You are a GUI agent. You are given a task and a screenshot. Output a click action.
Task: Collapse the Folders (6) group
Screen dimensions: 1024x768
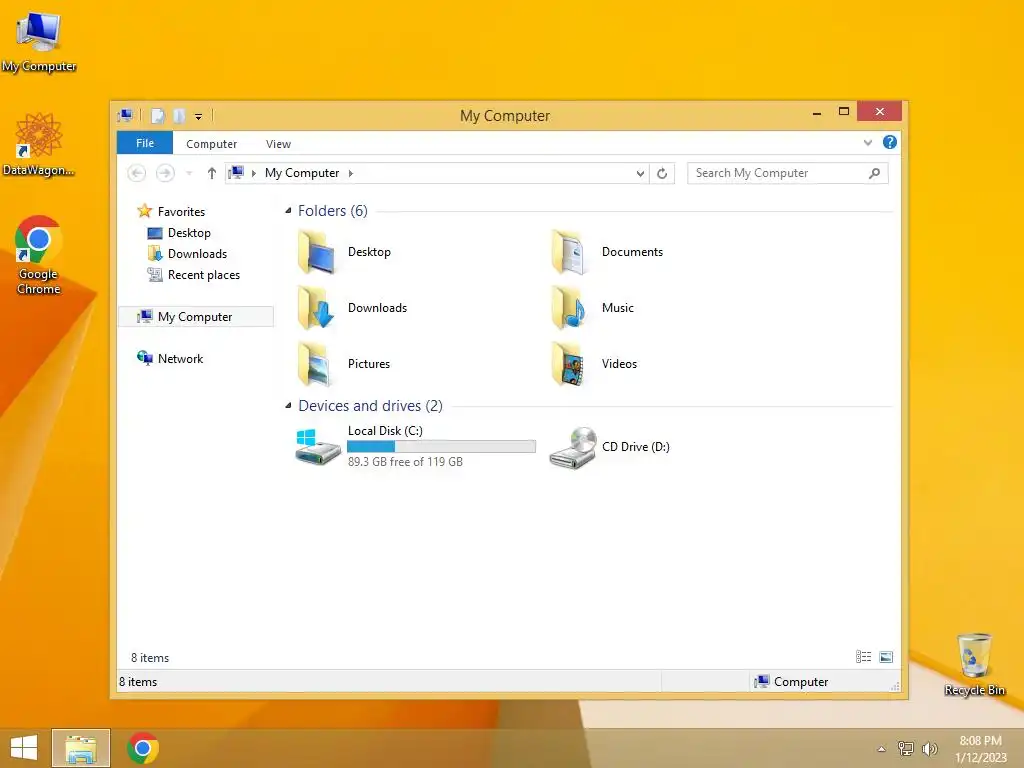coord(288,210)
